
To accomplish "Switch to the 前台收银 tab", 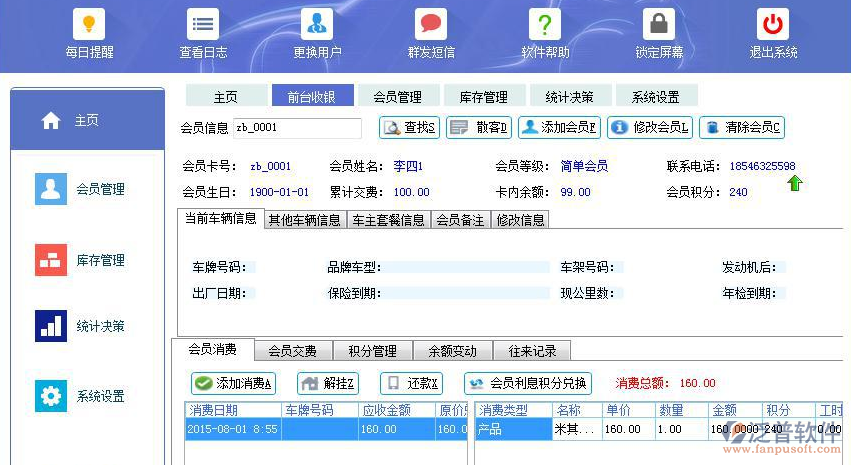I will pyautogui.click(x=313, y=96).
